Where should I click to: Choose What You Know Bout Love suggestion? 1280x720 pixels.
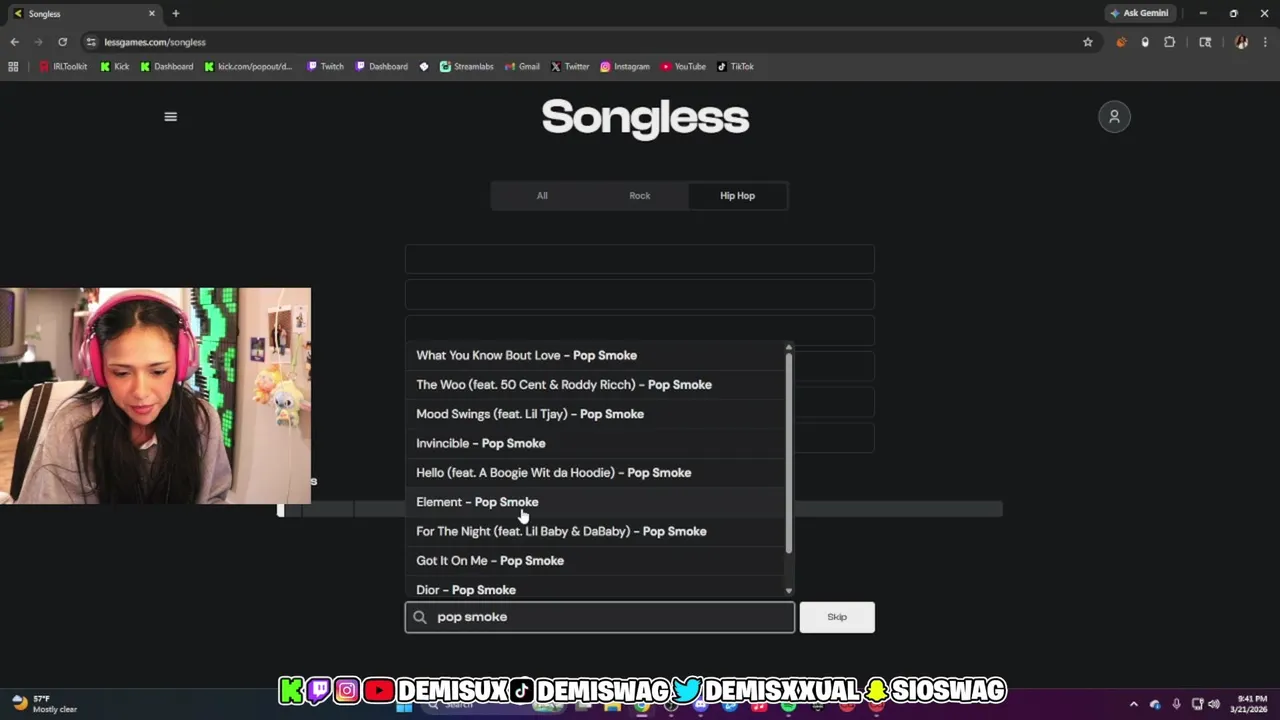(595, 355)
